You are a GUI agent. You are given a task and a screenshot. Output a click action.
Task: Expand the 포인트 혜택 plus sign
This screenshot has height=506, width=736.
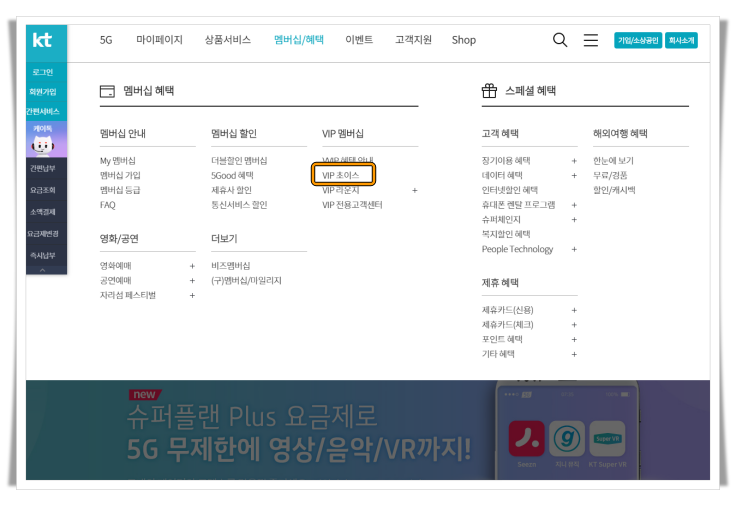tap(574, 339)
